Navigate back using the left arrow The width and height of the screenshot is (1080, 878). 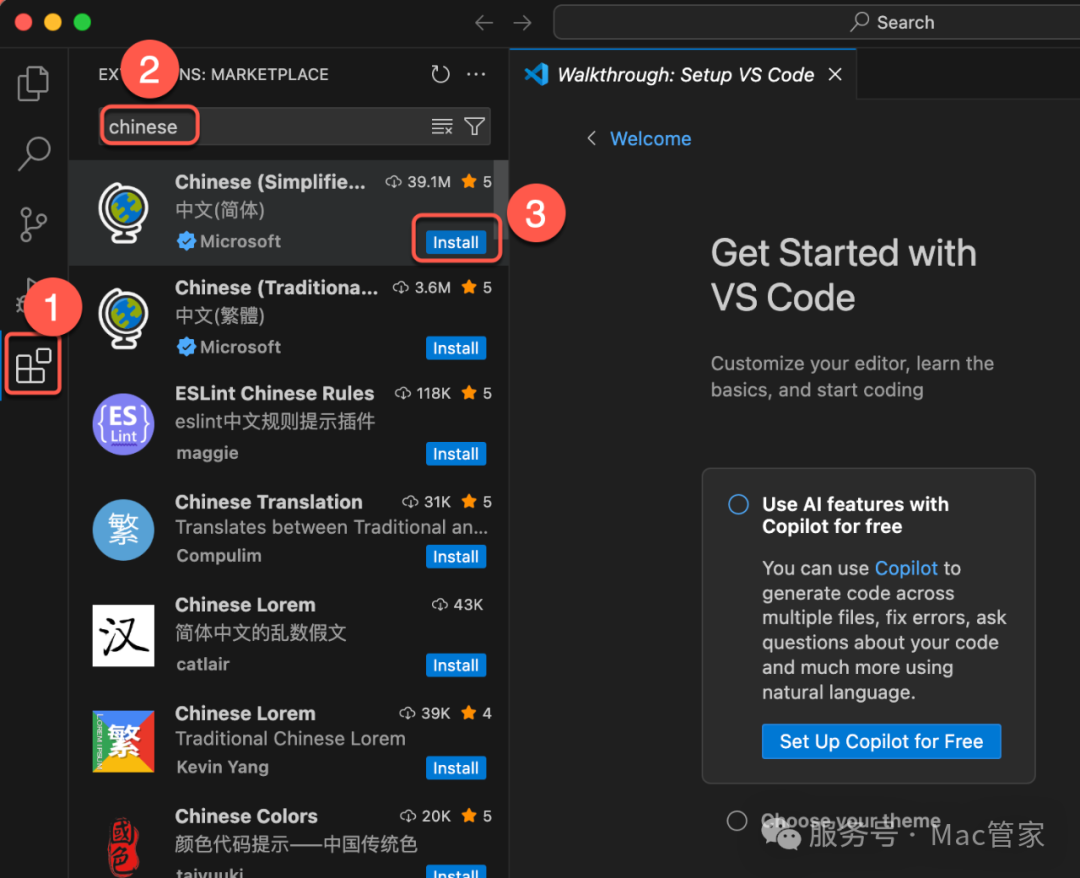484,23
